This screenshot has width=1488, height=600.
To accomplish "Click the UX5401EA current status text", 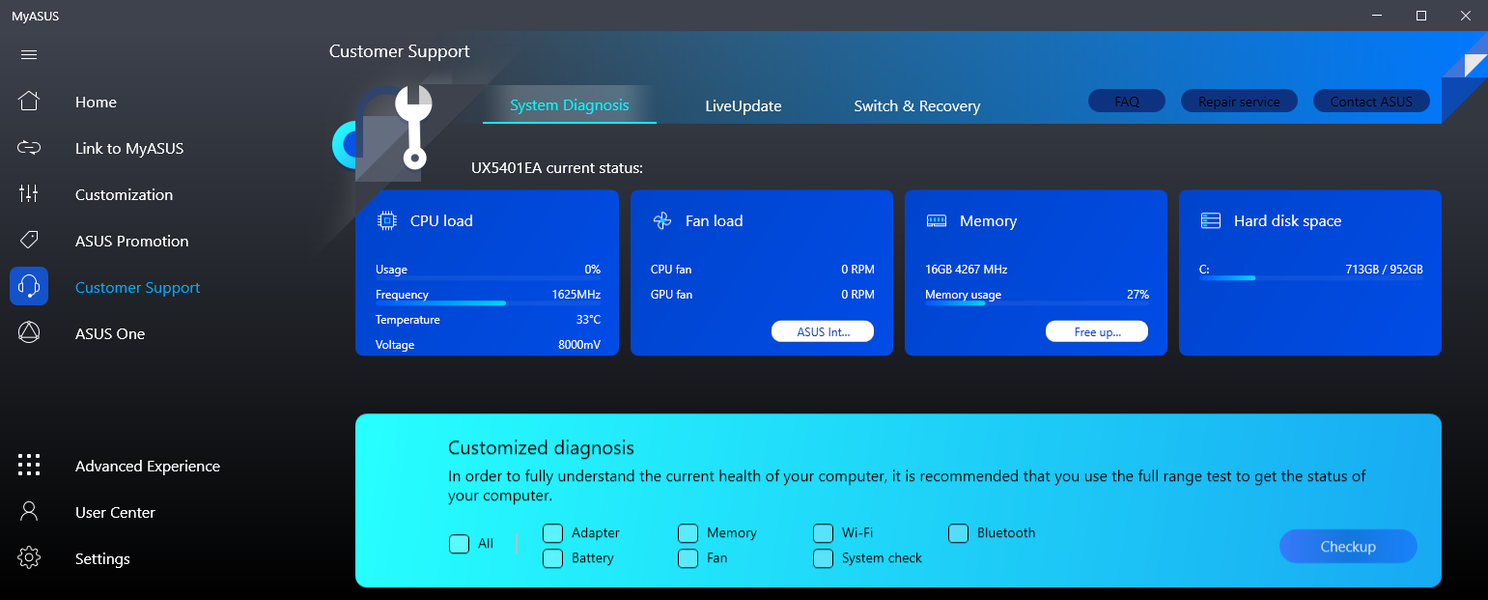I will click(x=557, y=168).
